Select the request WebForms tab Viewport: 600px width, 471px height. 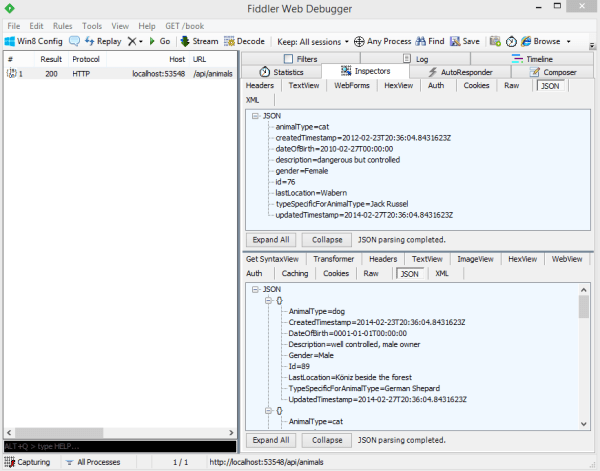click(x=352, y=85)
